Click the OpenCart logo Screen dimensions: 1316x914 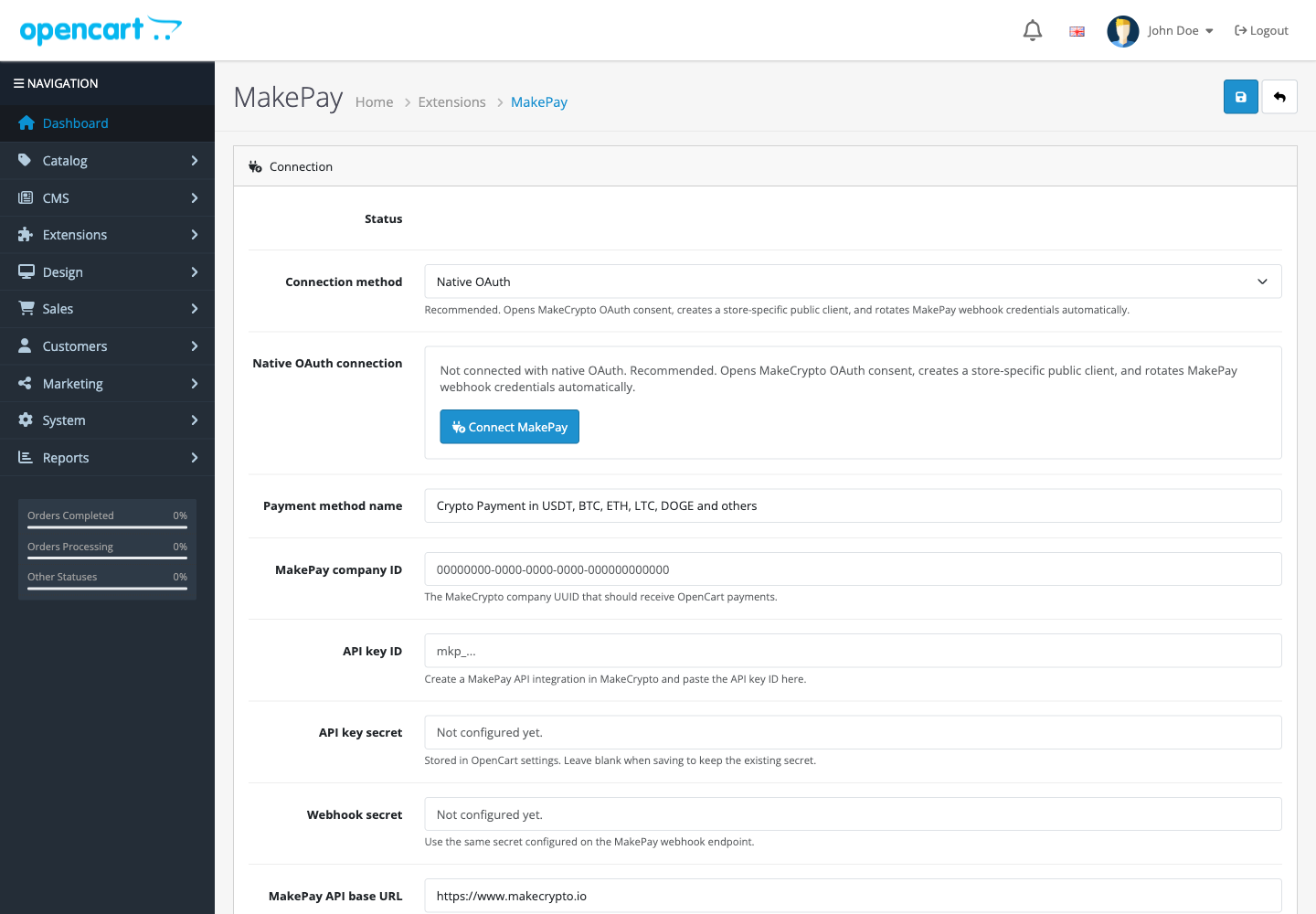[101, 30]
